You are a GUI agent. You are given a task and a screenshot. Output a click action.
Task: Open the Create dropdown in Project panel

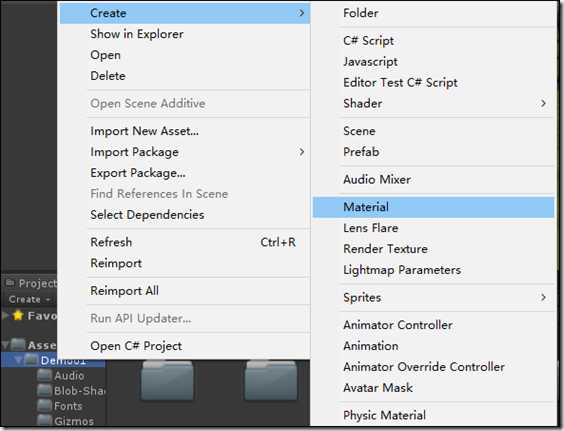tap(29, 299)
